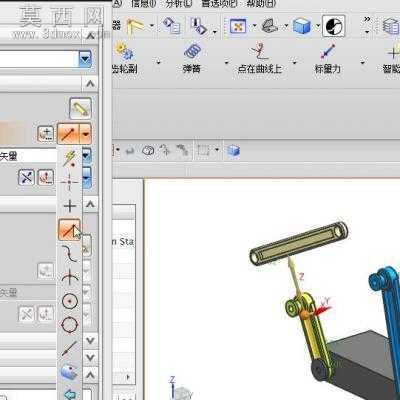
Task: Click the T-shaped handle part in viewport
Action: coord(298,243)
